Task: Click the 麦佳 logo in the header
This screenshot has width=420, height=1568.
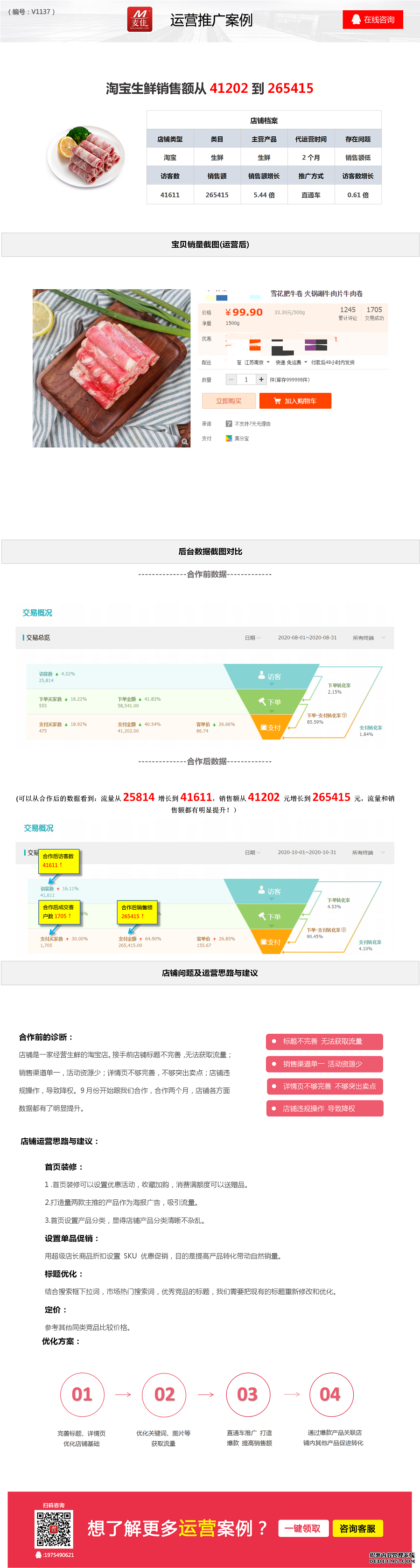Action: (140, 20)
